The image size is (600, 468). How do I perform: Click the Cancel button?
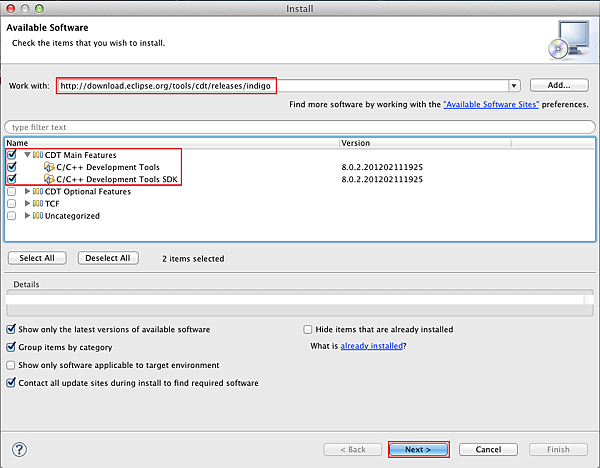(x=488, y=450)
